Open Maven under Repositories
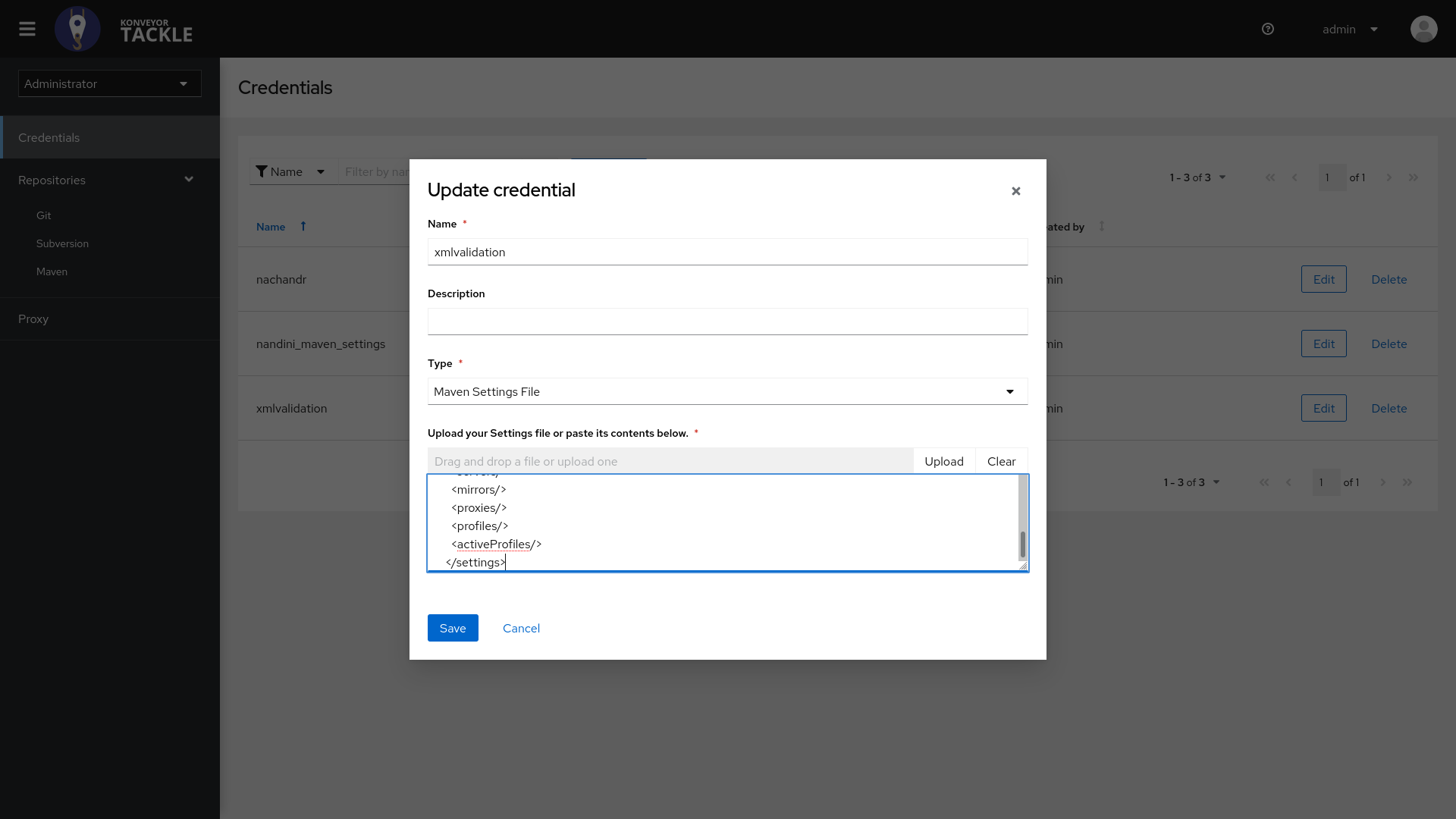Viewport: 1456px width, 819px height. pos(52,271)
